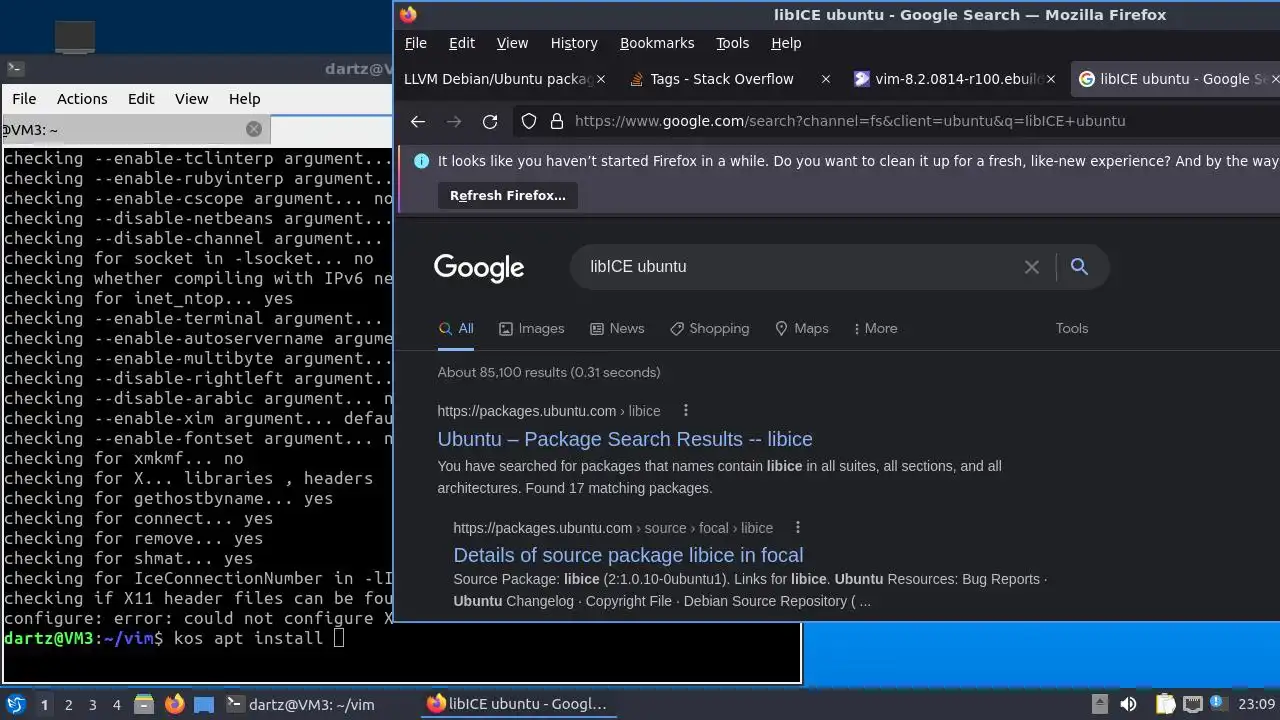1280x720 pixels.
Task: Open Firefox History menu
Action: 574,43
